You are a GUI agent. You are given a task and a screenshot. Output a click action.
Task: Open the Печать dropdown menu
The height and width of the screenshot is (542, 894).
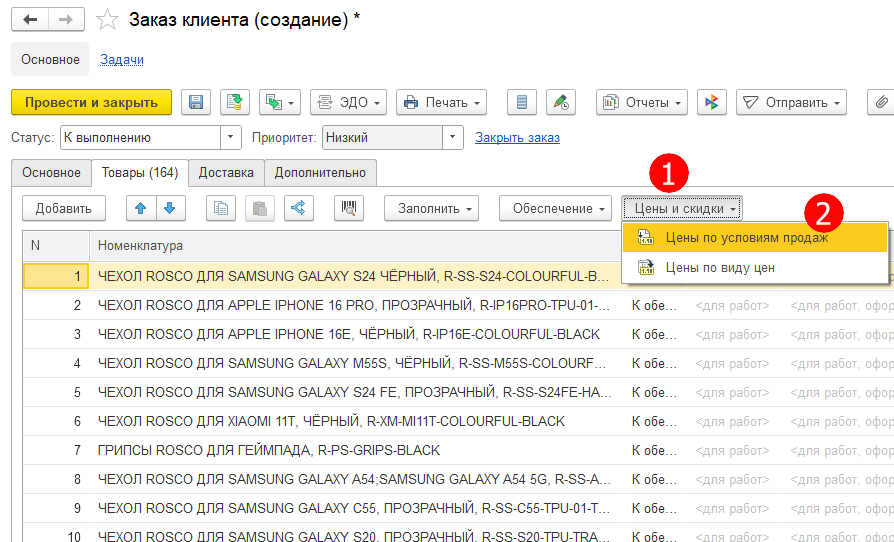click(441, 102)
